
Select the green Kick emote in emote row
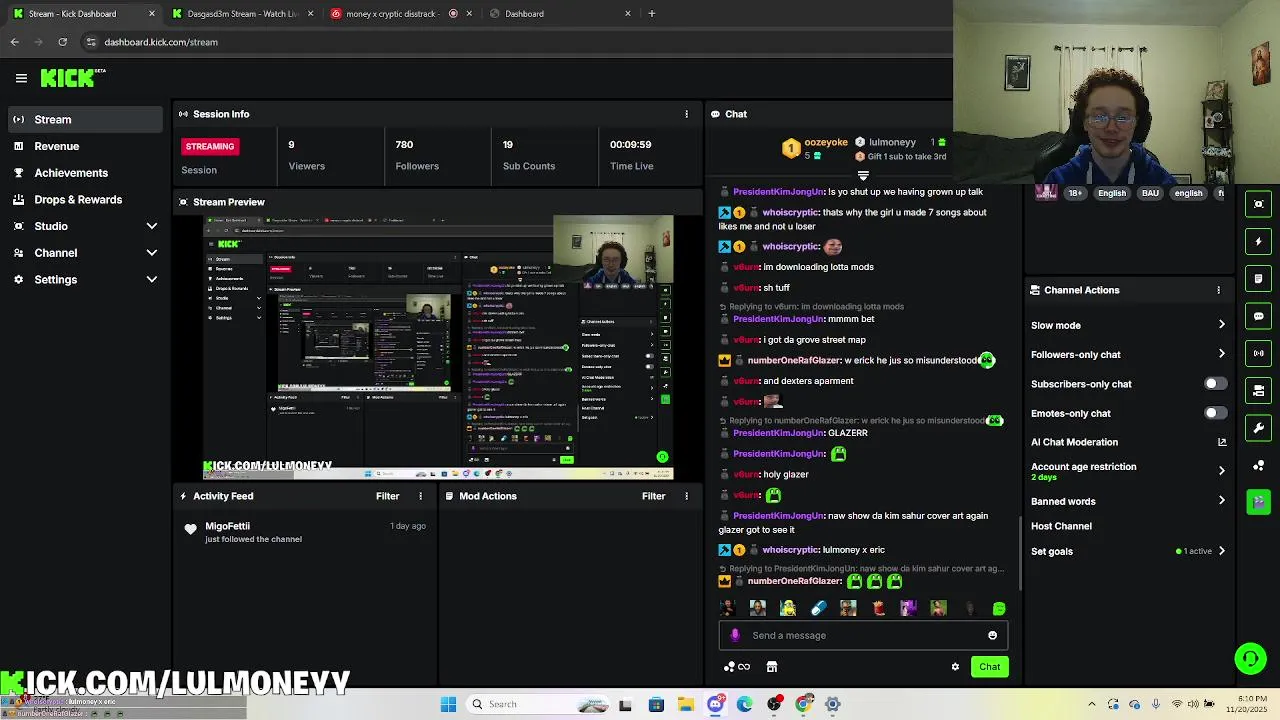[x=998, y=608]
